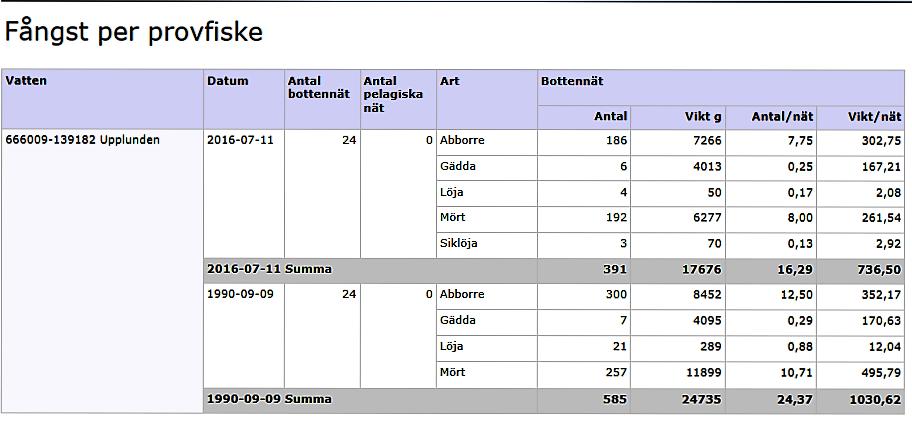Viewport: 912px width, 429px height.
Task: Select the Antal pelagiska nät header
Action: click(x=398, y=99)
